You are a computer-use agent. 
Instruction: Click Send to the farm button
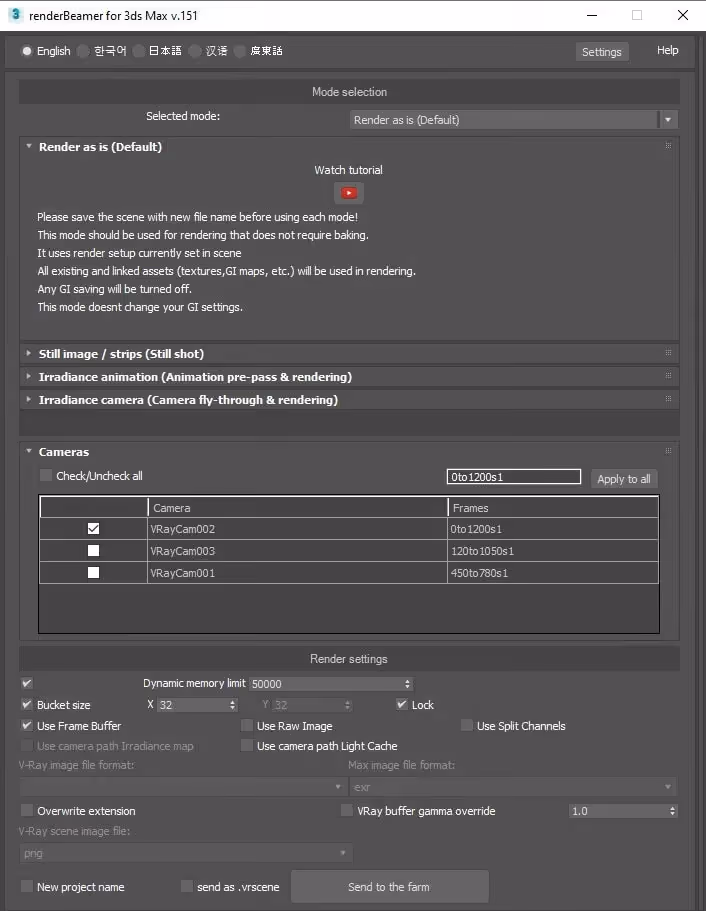389,887
